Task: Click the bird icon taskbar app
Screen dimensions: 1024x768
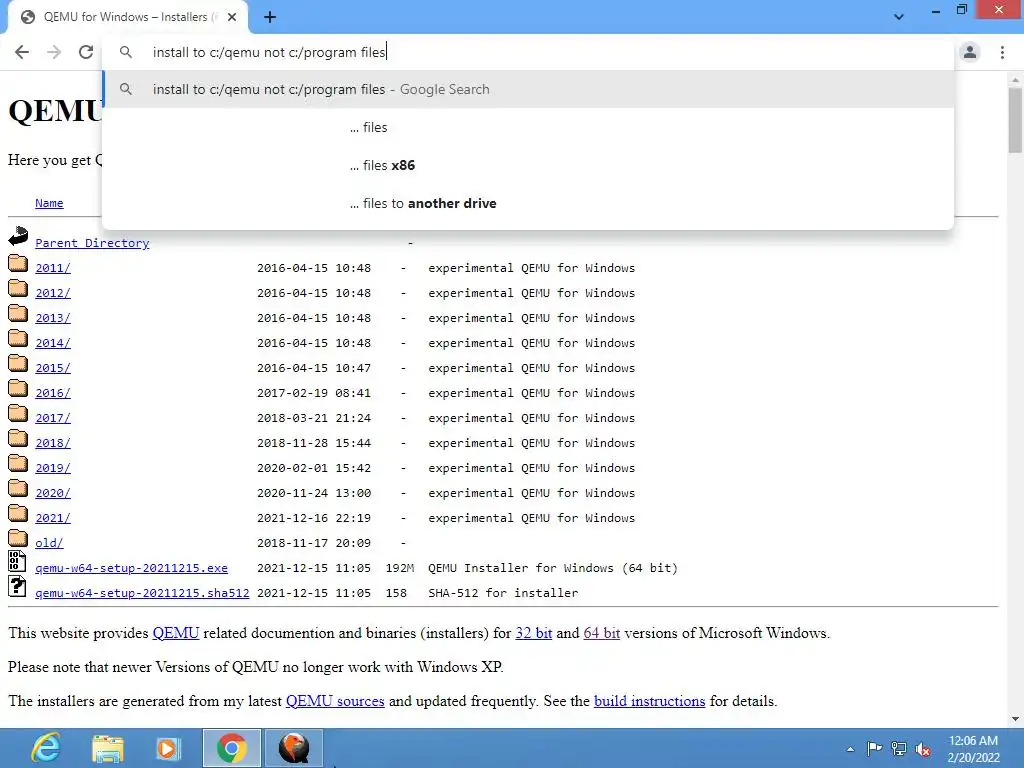Action: tap(294, 748)
